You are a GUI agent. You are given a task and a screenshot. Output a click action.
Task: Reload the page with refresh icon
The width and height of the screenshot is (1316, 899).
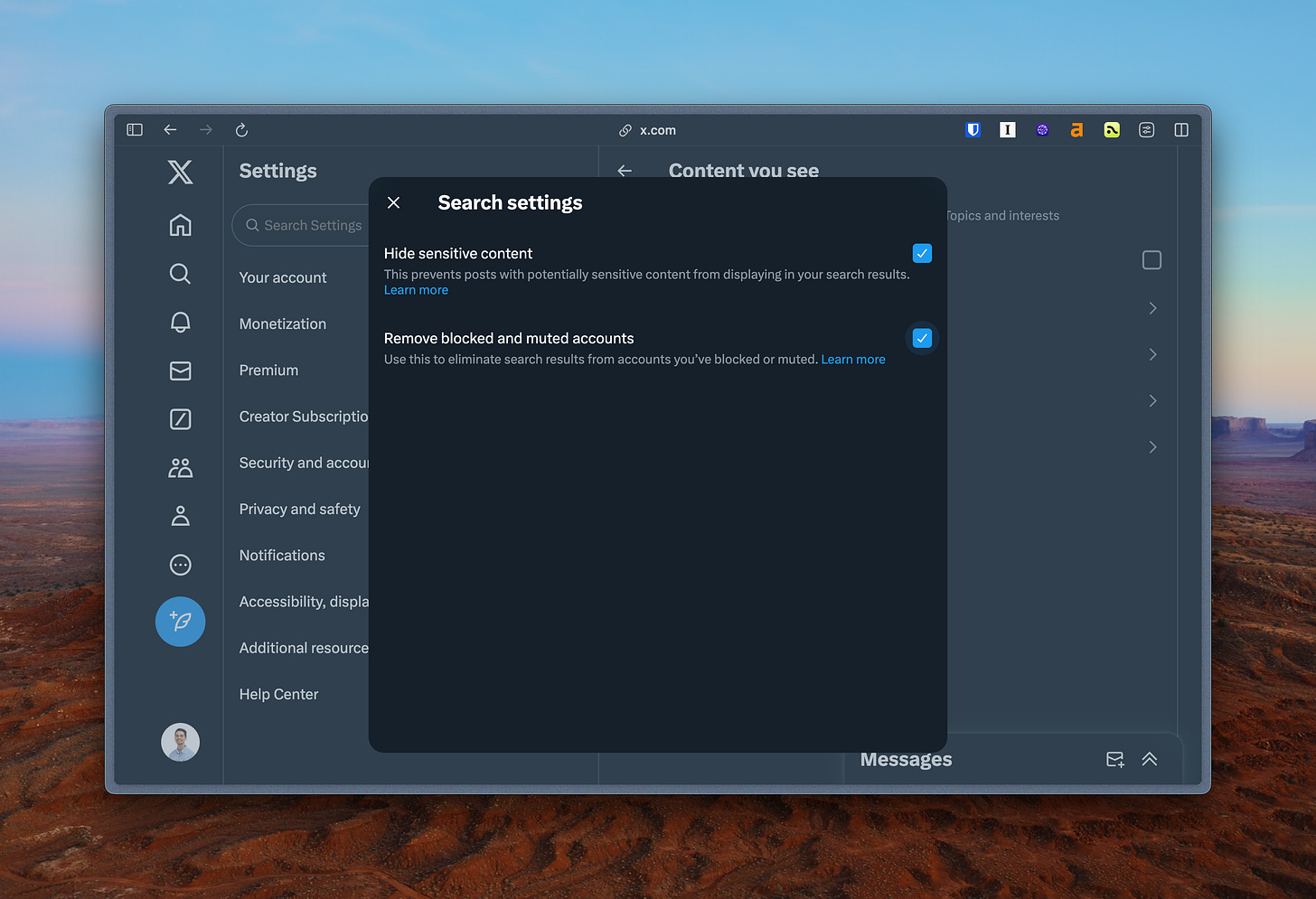(241, 130)
